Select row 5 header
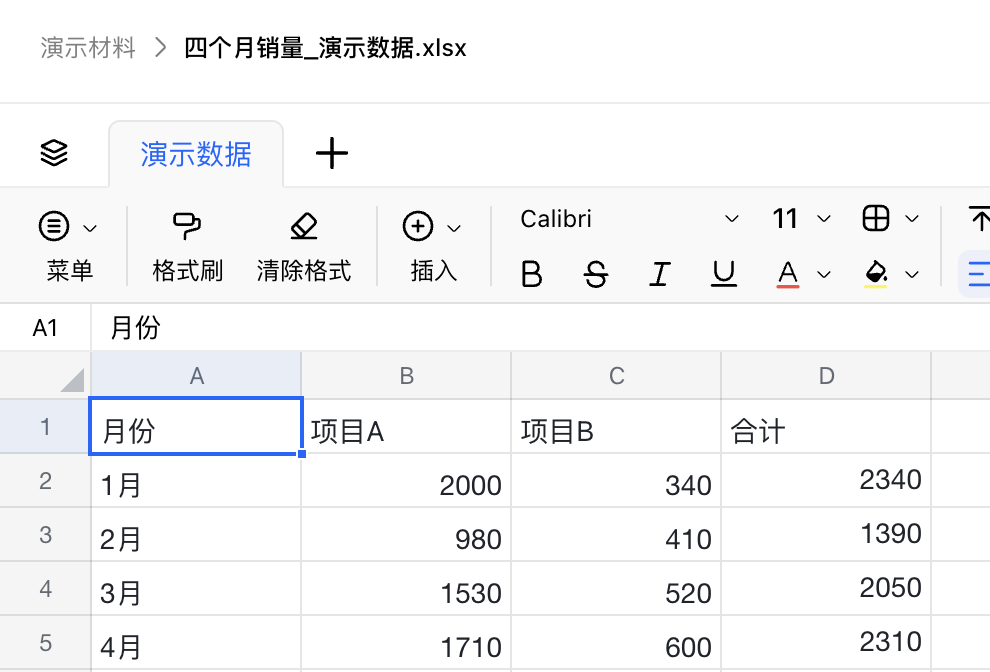The height and width of the screenshot is (672, 990). pyautogui.click(x=45, y=643)
